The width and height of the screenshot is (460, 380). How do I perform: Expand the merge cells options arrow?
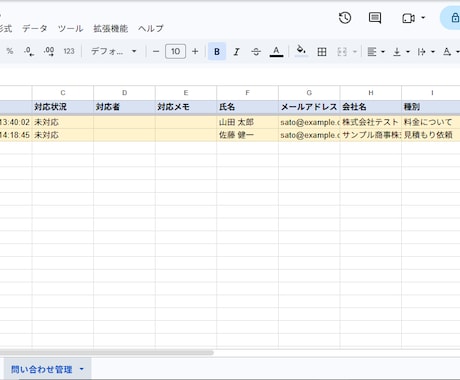click(x=355, y=51)
